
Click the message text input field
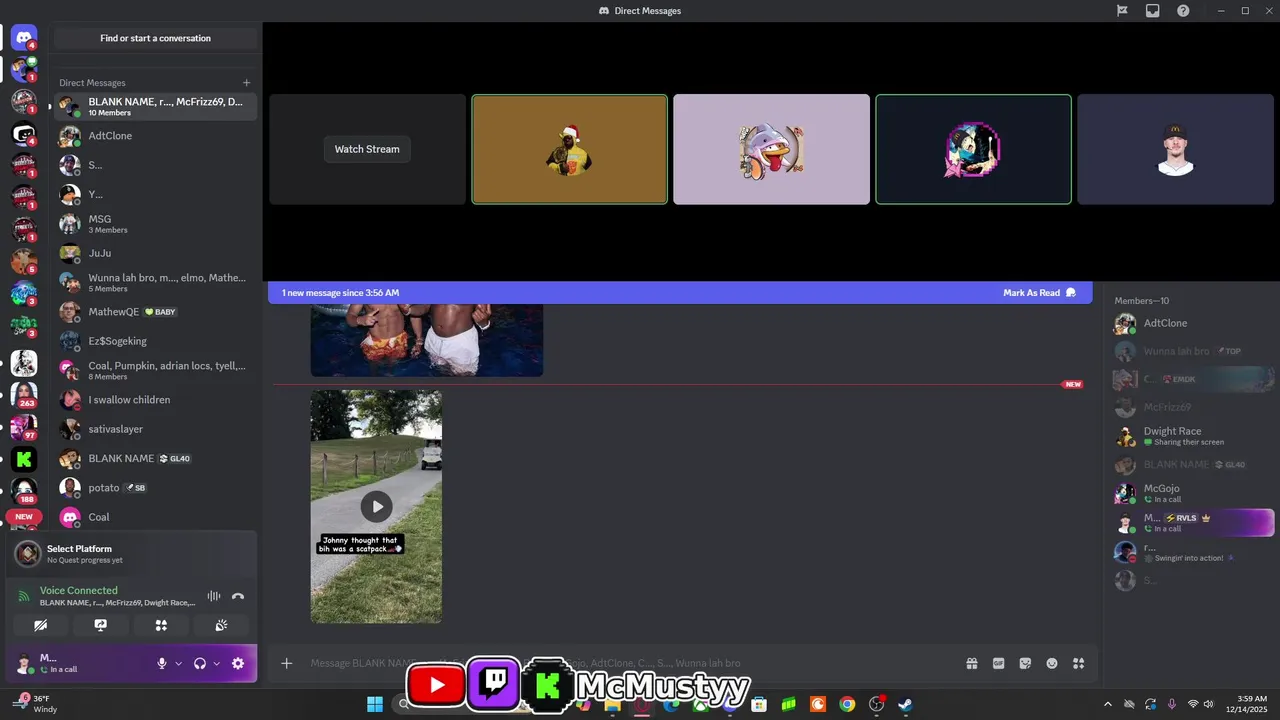pyautogui.click(x=630, y=663)
